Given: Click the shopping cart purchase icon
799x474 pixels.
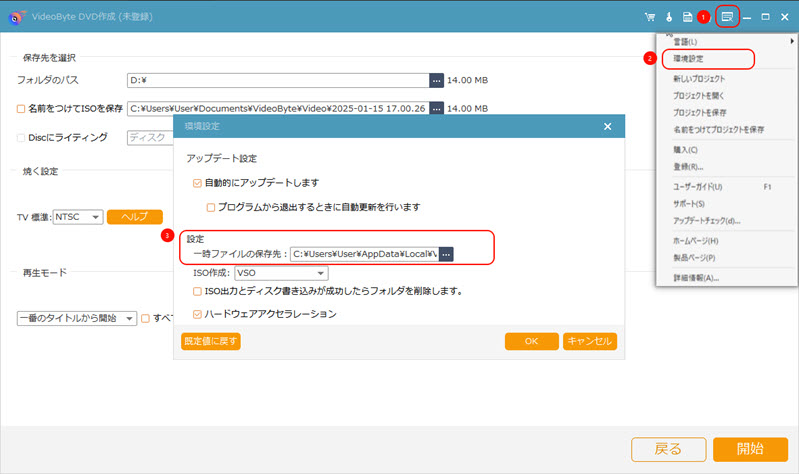Looking at the screenshot, I should [650, 17].
